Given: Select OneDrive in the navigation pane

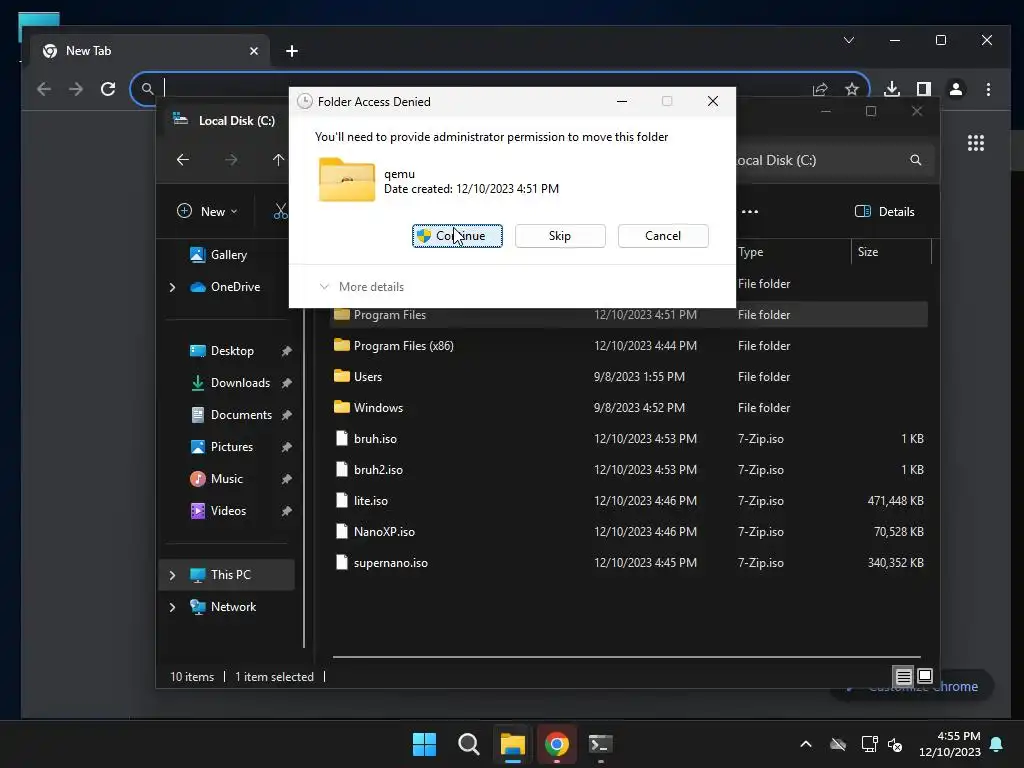Looking at the screenshot, I should tap(225, 287).
